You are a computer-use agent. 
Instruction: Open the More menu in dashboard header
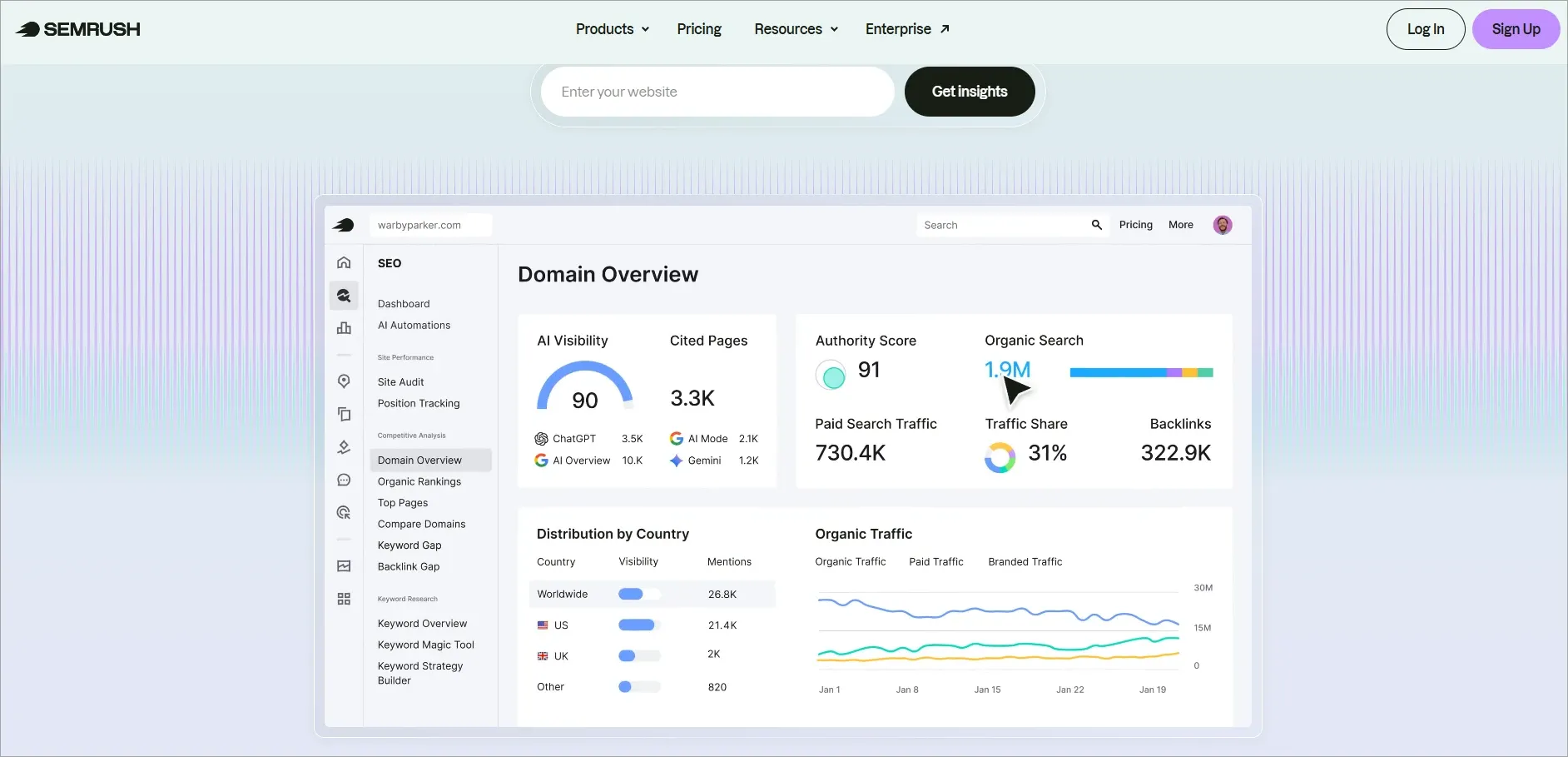pyautogui.click(x=1181, y=225)
